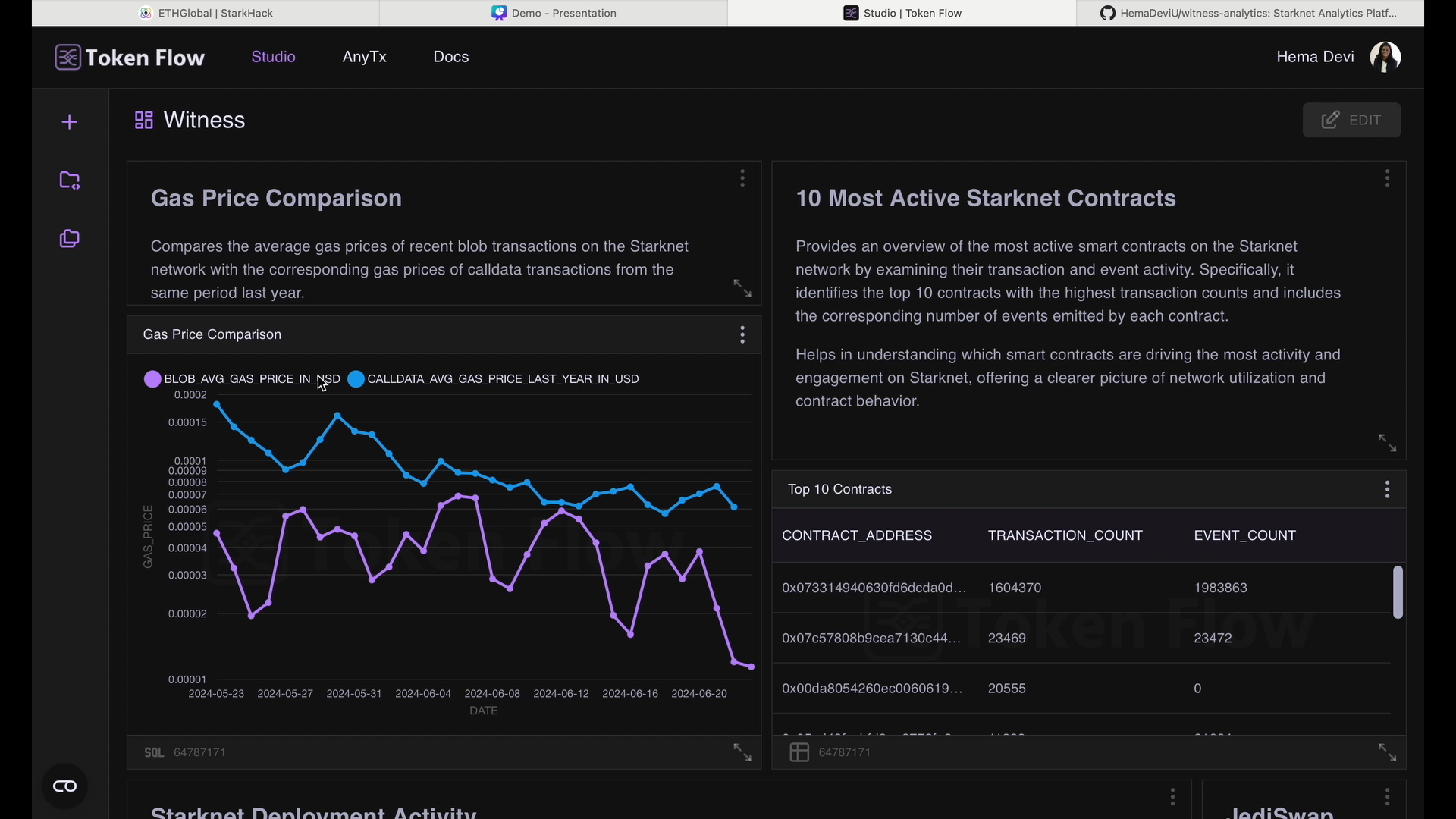
Task: Click the infinity chat icon at bottom left
Action: (64, 786)
